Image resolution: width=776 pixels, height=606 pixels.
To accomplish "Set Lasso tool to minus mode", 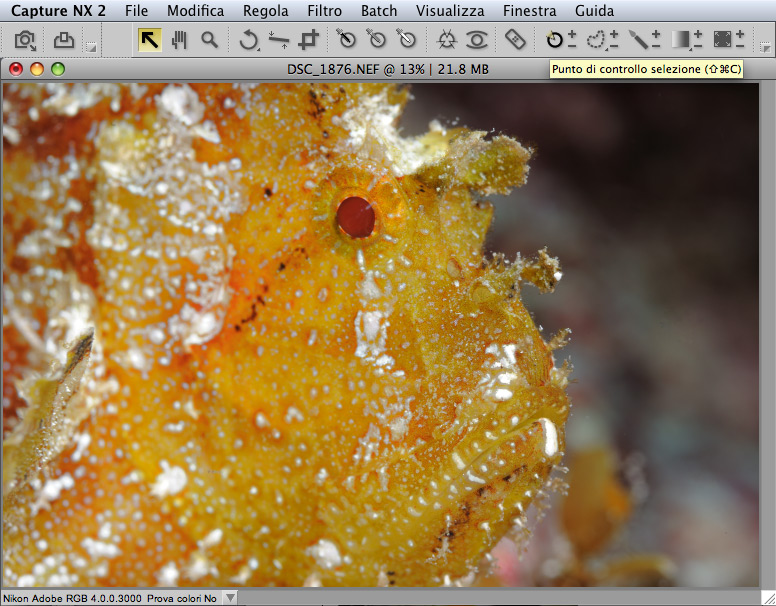I will [614, 46].
